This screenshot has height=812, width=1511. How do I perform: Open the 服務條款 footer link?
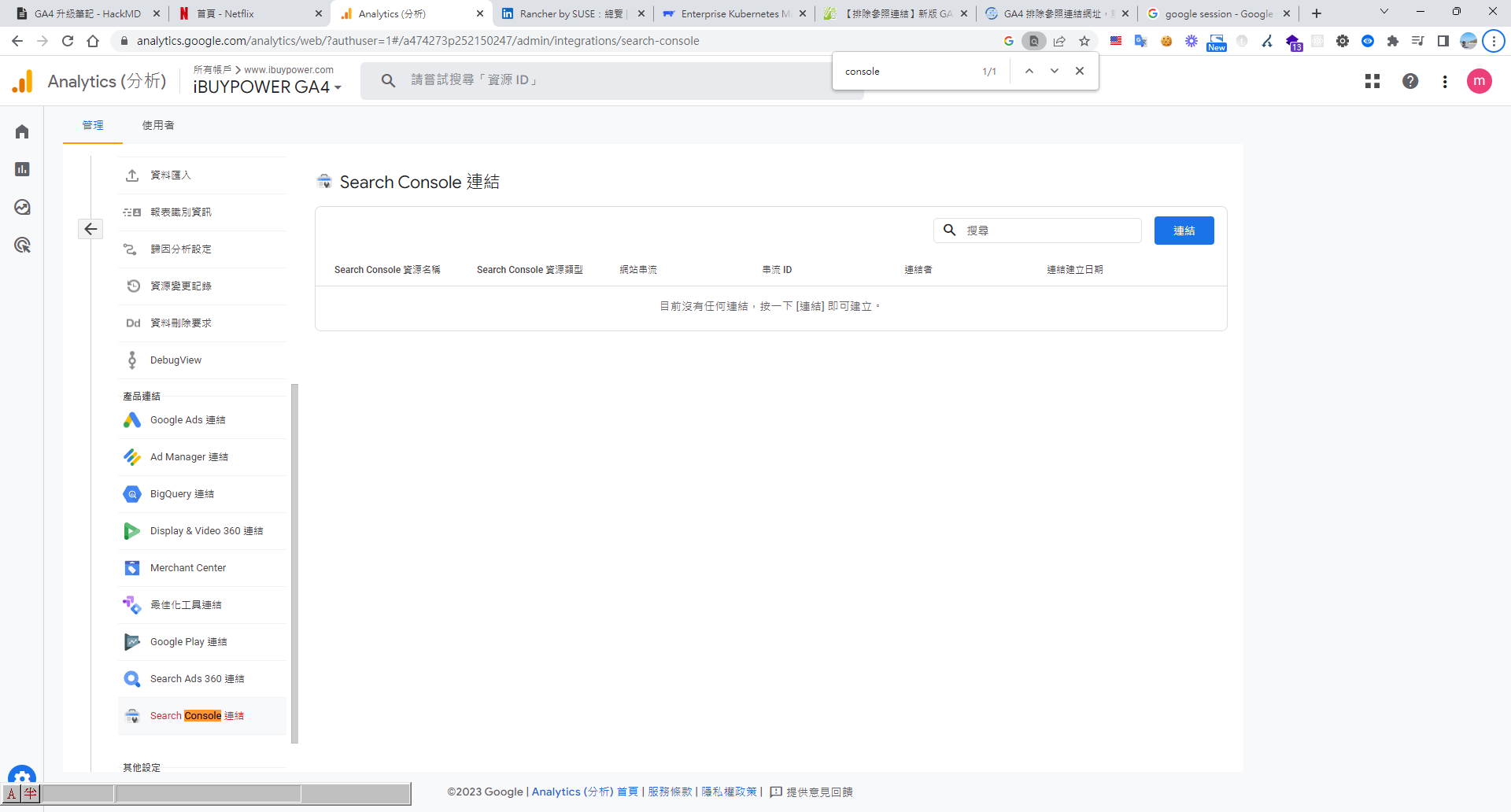tap(670, 792)
